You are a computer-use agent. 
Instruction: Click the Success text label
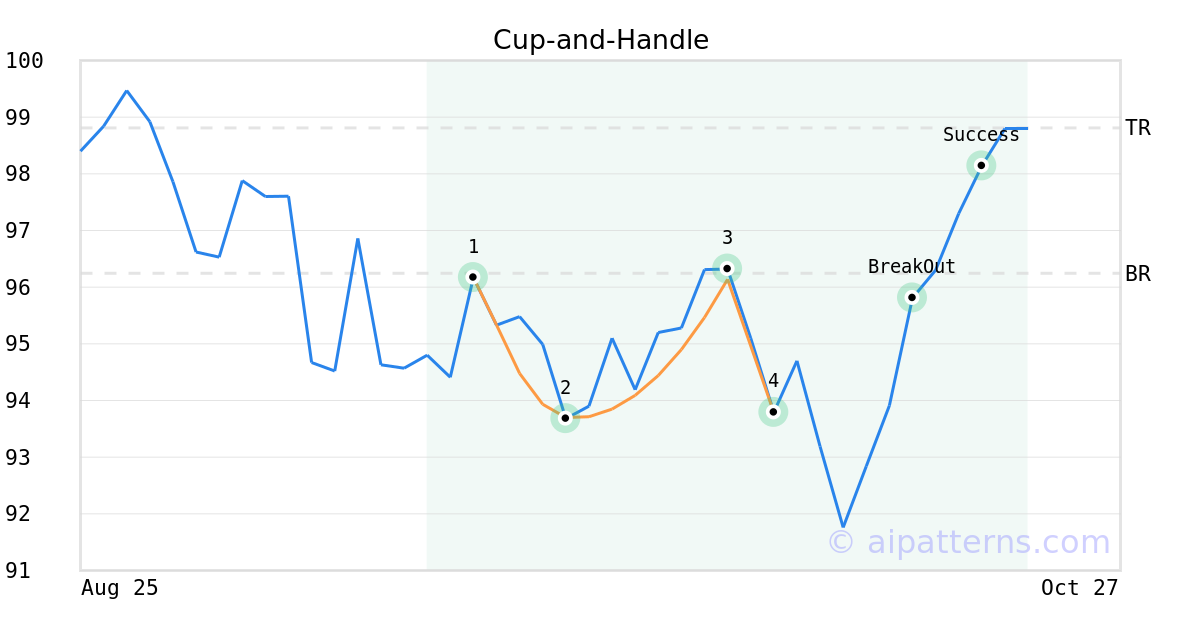(x=981, y=135)
